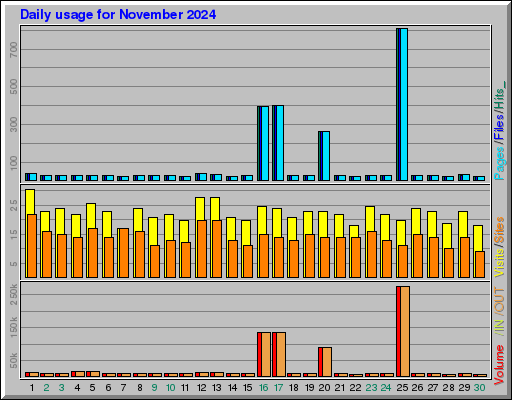Click day label '14' on x-axis
This screenshot has width=512, height=400.
pyautogui.click(x=232, y=388)
